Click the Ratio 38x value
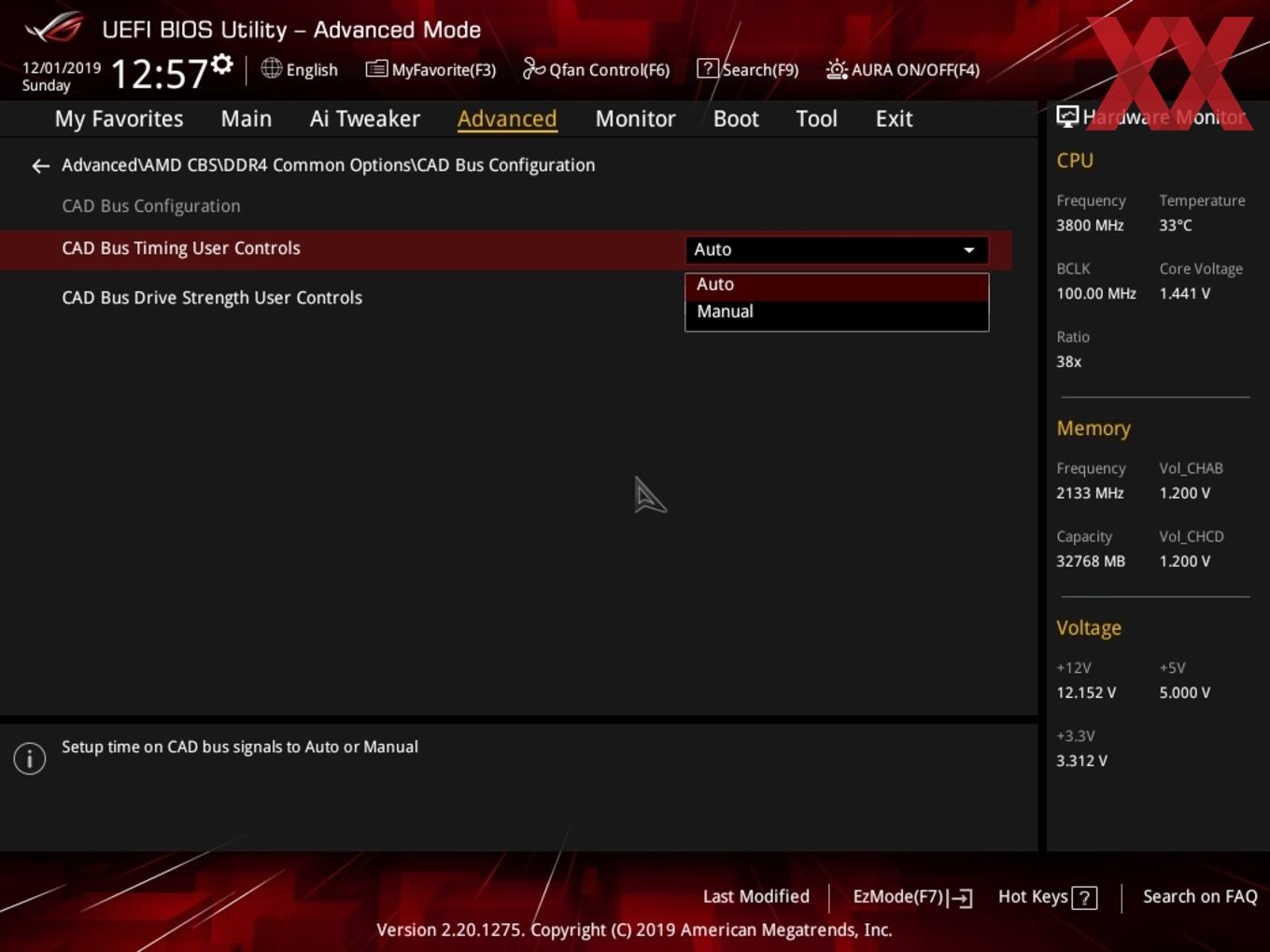 (x=1069, y=362)
